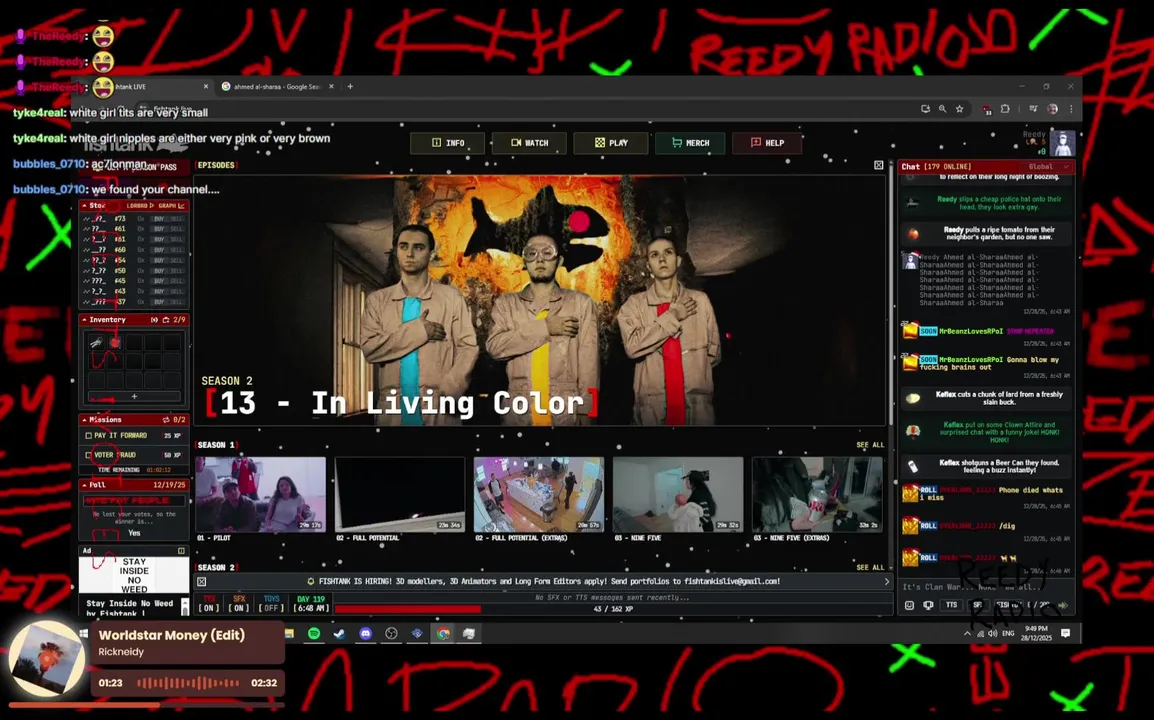Open the browser extensions puzzle icon
Screen dimensions: 1154x720
tap(1005, 109)
